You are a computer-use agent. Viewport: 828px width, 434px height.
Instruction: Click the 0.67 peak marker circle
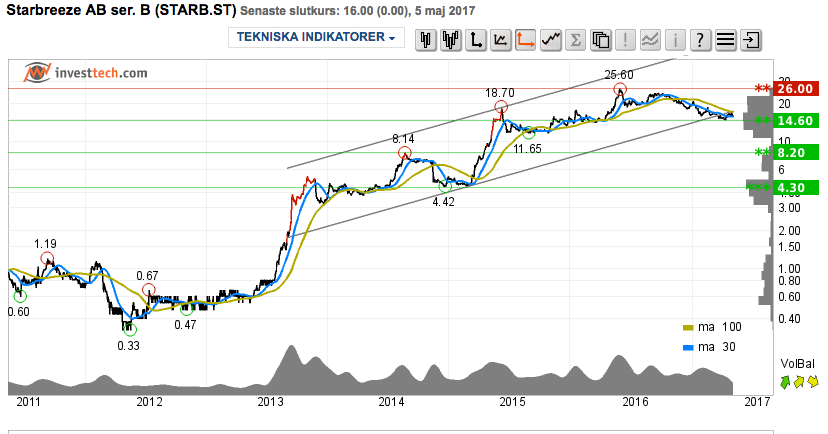point(149,289)
